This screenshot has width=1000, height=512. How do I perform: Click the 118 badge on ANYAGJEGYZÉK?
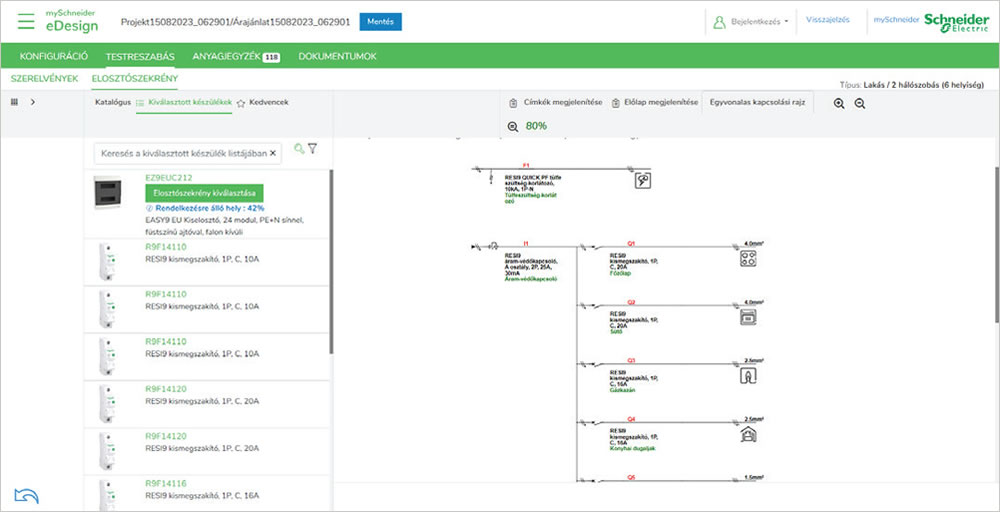pos(272,57)
